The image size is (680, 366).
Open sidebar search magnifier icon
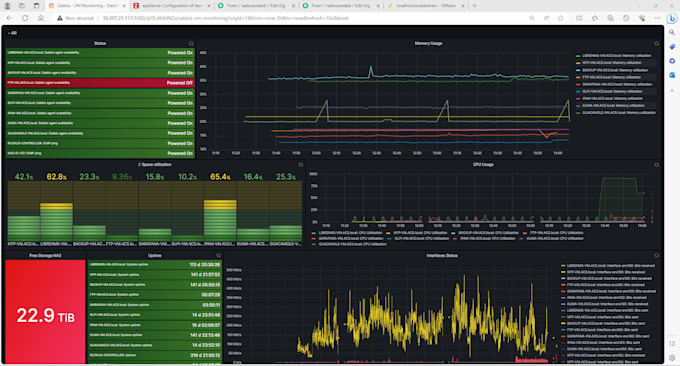click(672, 33)
